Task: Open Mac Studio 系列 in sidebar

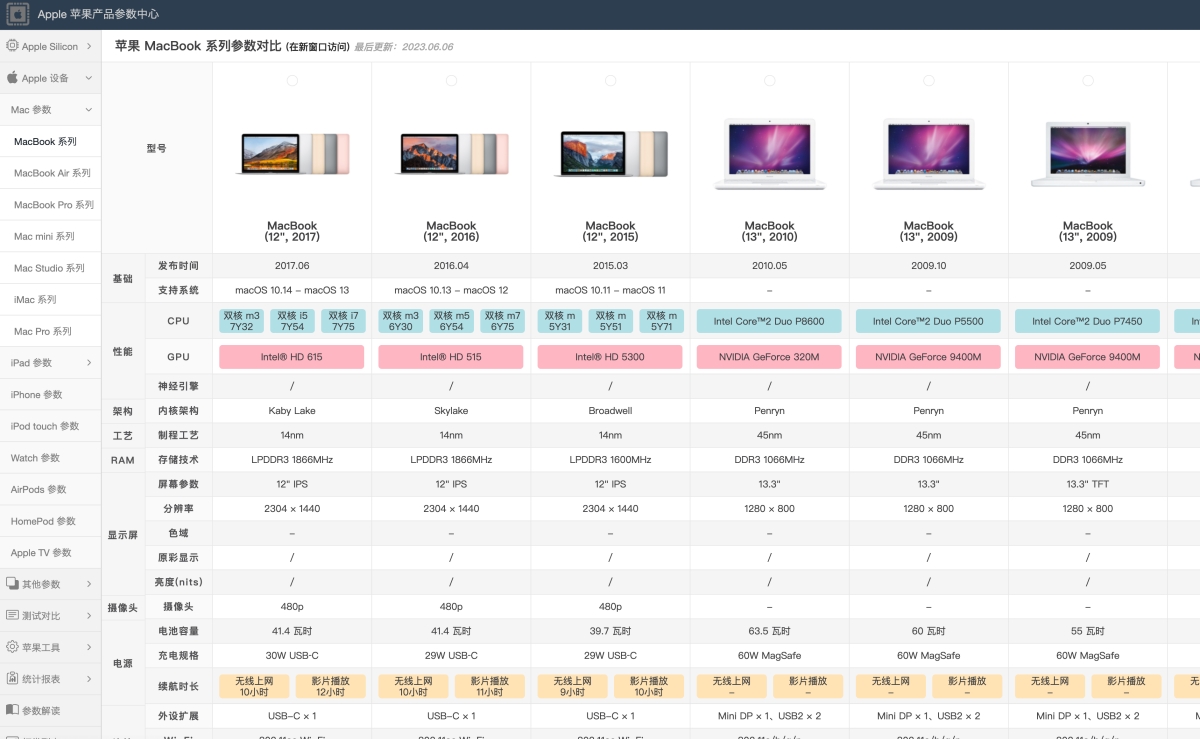Action: coord(50,268)
